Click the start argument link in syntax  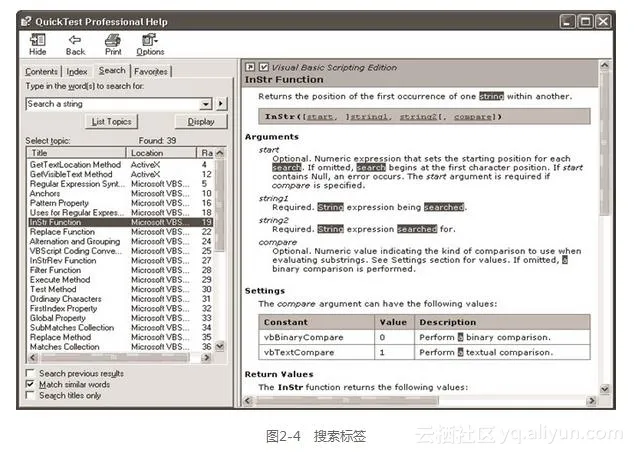[320, 117]
